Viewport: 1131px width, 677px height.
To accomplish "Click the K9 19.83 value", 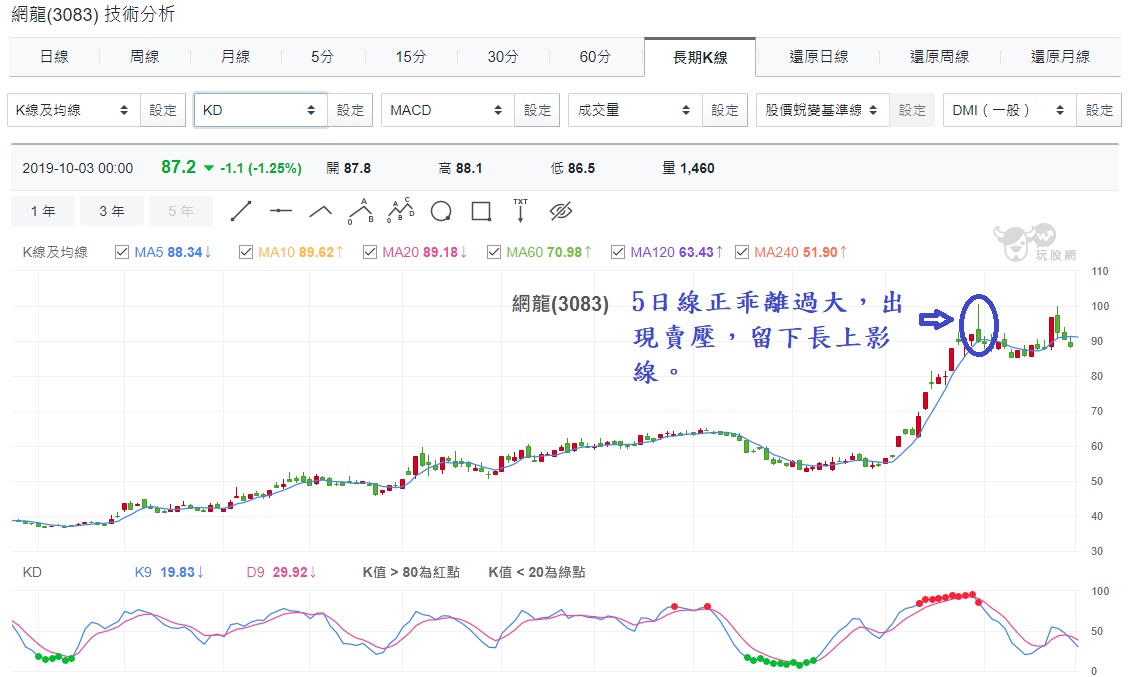I will click(x=170, y=572).
